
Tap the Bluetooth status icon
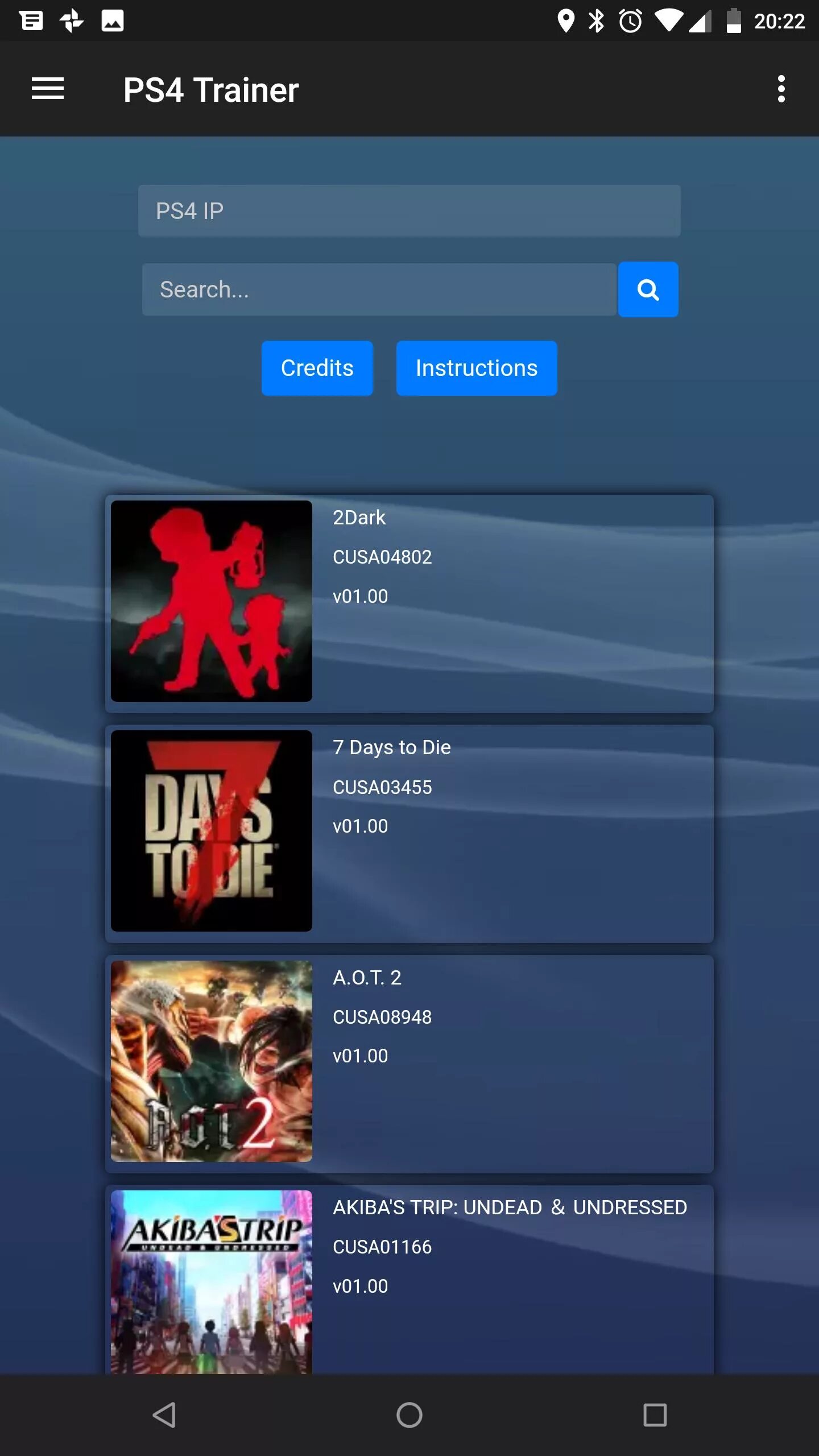click(x=597, y=21)
